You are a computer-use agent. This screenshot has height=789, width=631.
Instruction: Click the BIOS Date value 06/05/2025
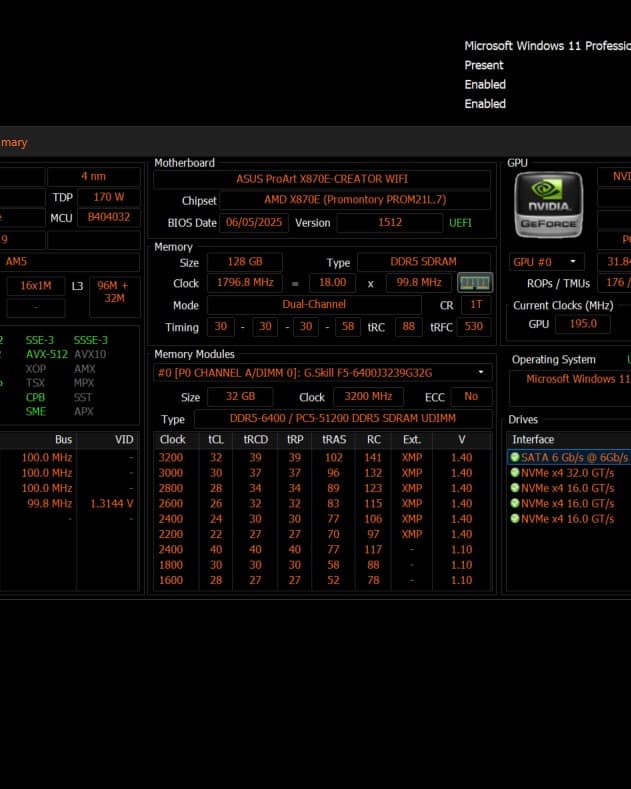pyautogui.click(x=254, y=222)
